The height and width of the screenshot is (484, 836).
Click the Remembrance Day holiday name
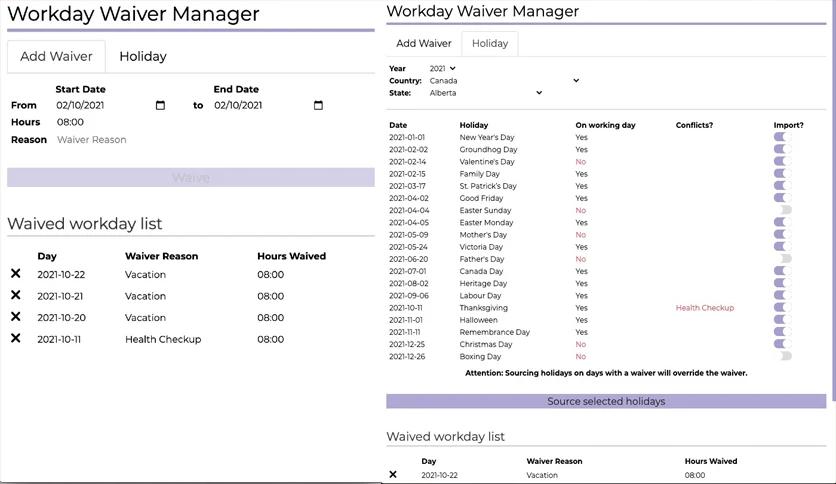click(x=495, y=332)
